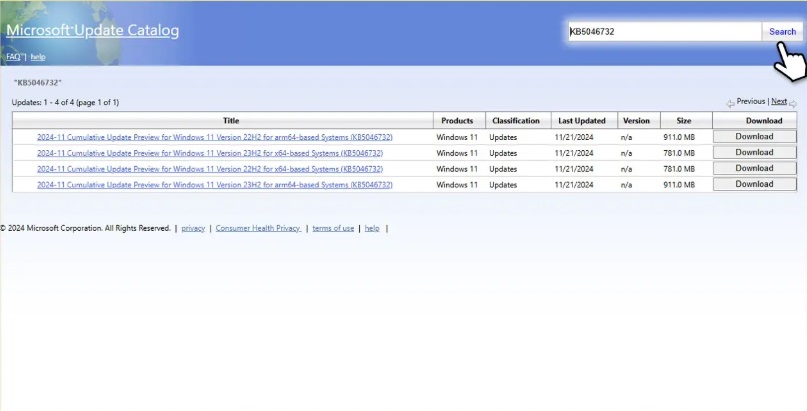Click the Download column header
This screenshot has height=411, width=807.
coord(764,120)
